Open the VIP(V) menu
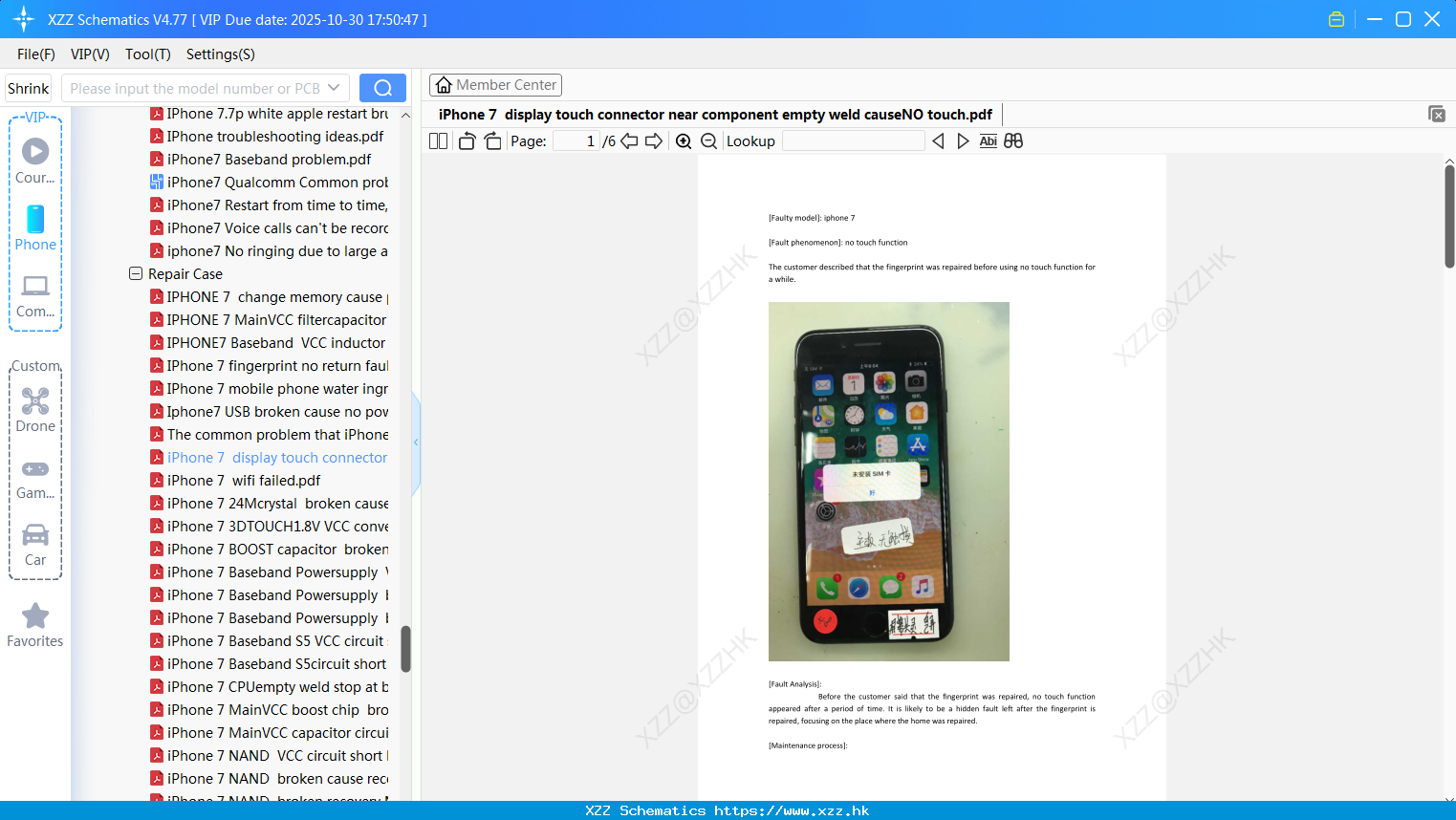 tap(90, 54)
